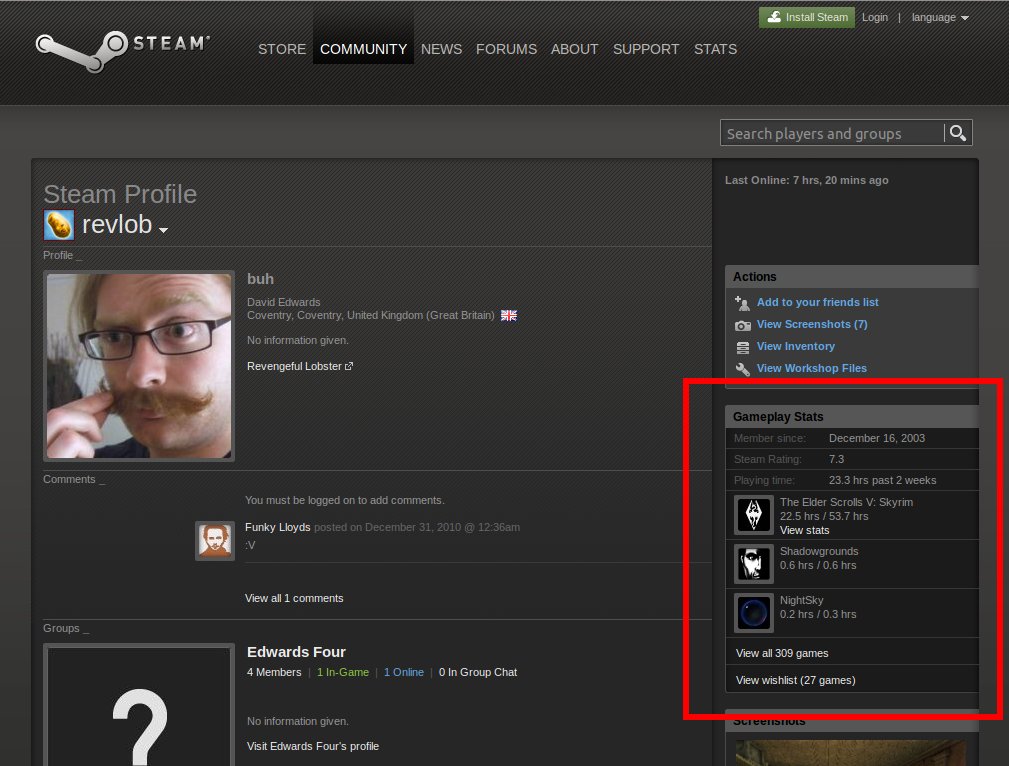The height and width of the screenshot is (766, 1009).
Task: Open the NightSky game icon
Action: tap(753, 613)
